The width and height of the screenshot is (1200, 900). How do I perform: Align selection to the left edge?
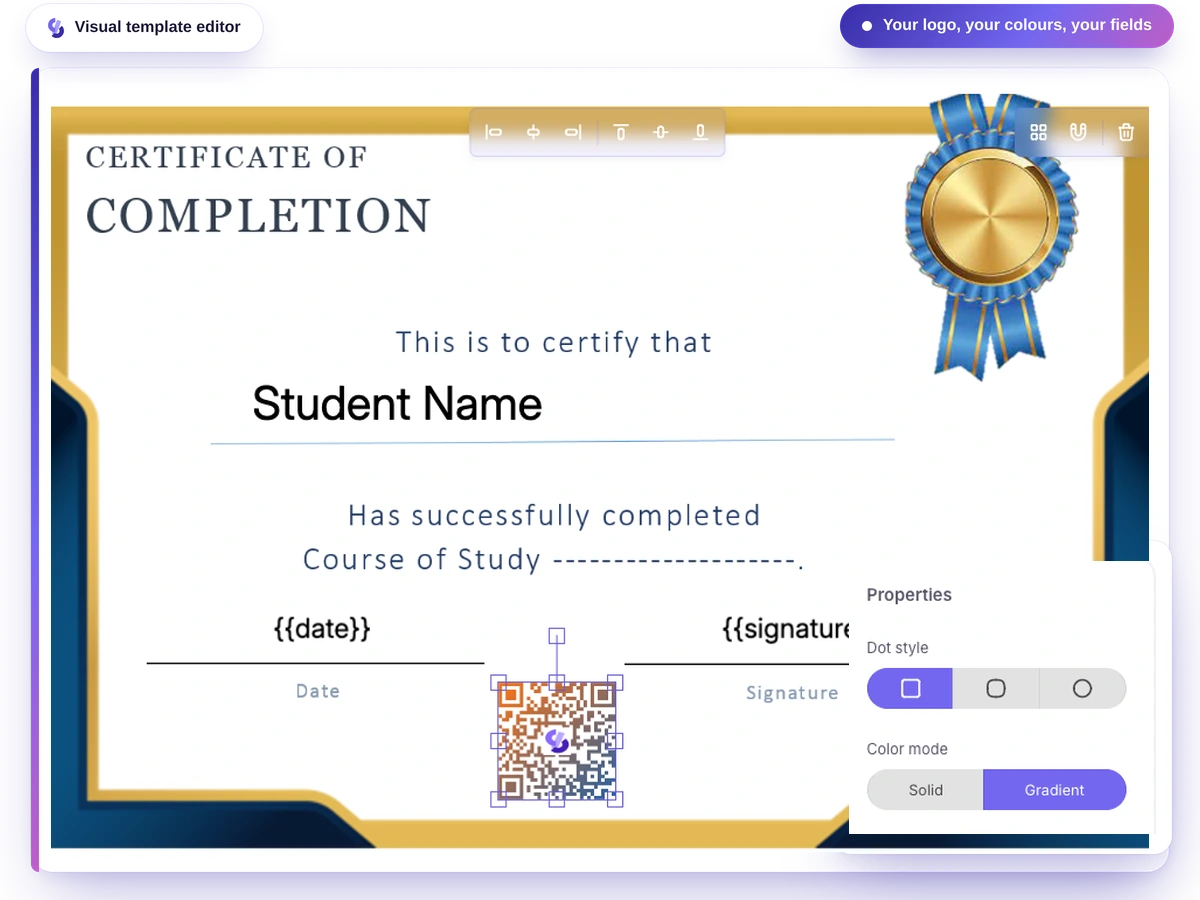(493, 132)
